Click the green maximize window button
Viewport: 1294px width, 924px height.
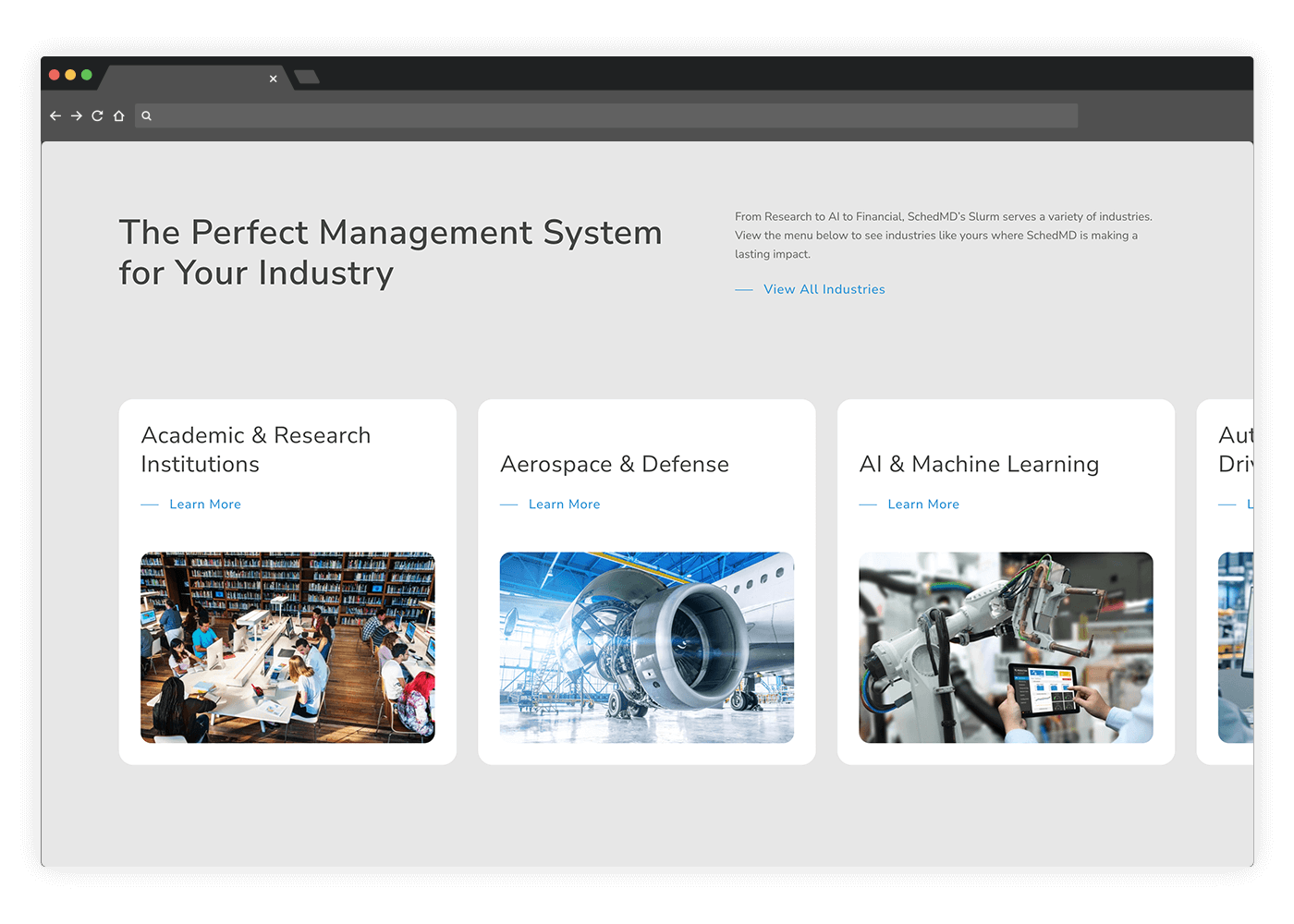point(87,75)
